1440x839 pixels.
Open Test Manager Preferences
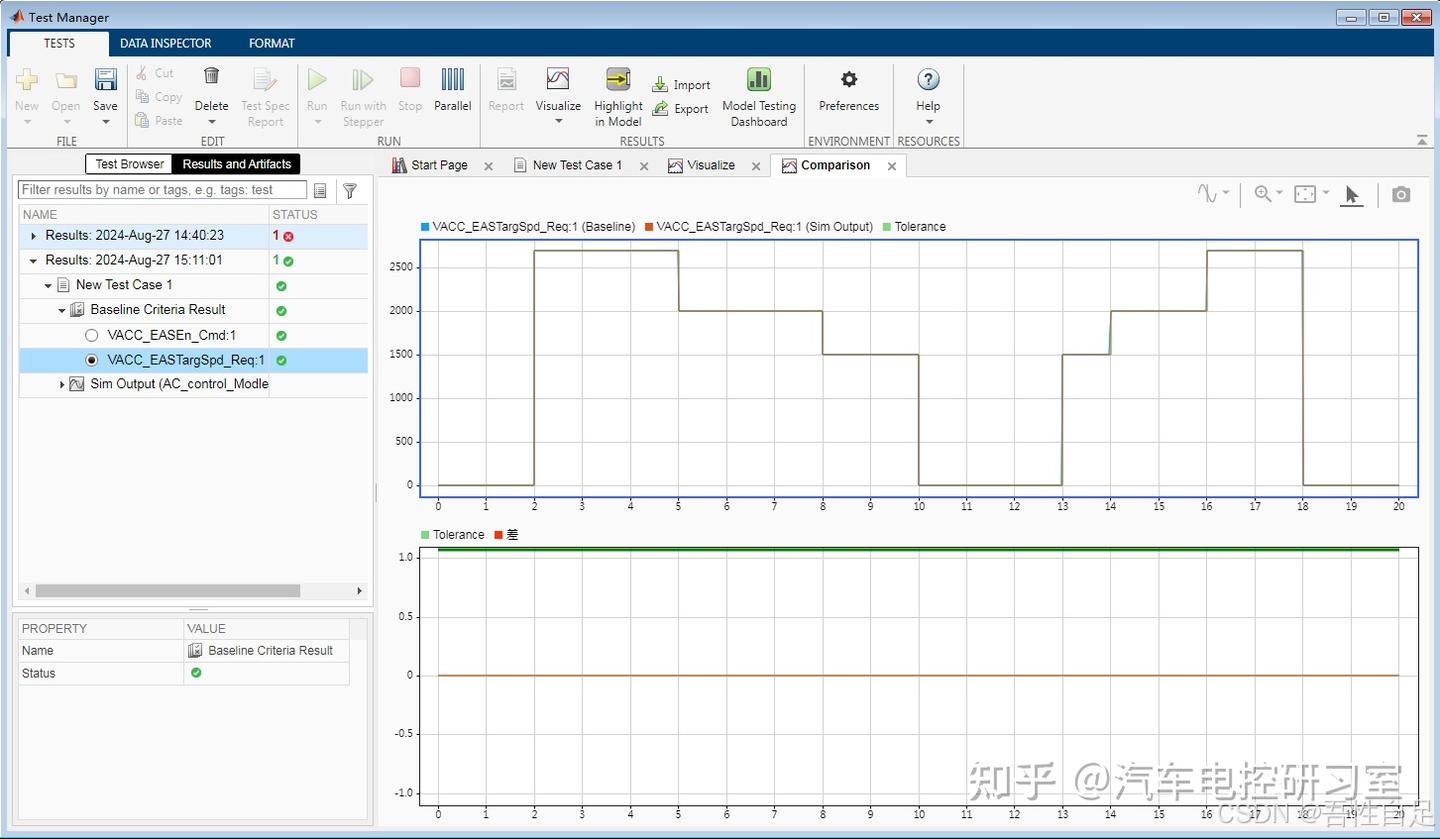(x=848, y=94)
